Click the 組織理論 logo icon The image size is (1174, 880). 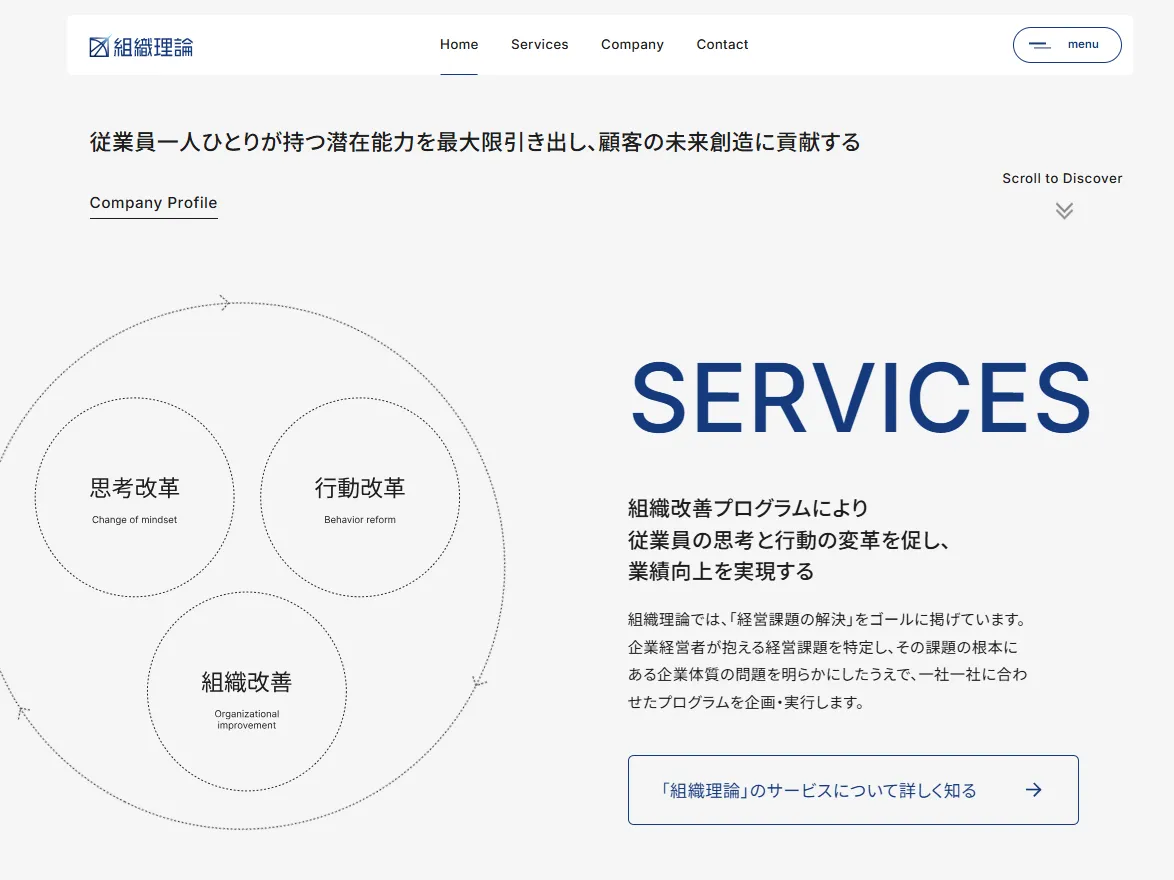(99, 46)
